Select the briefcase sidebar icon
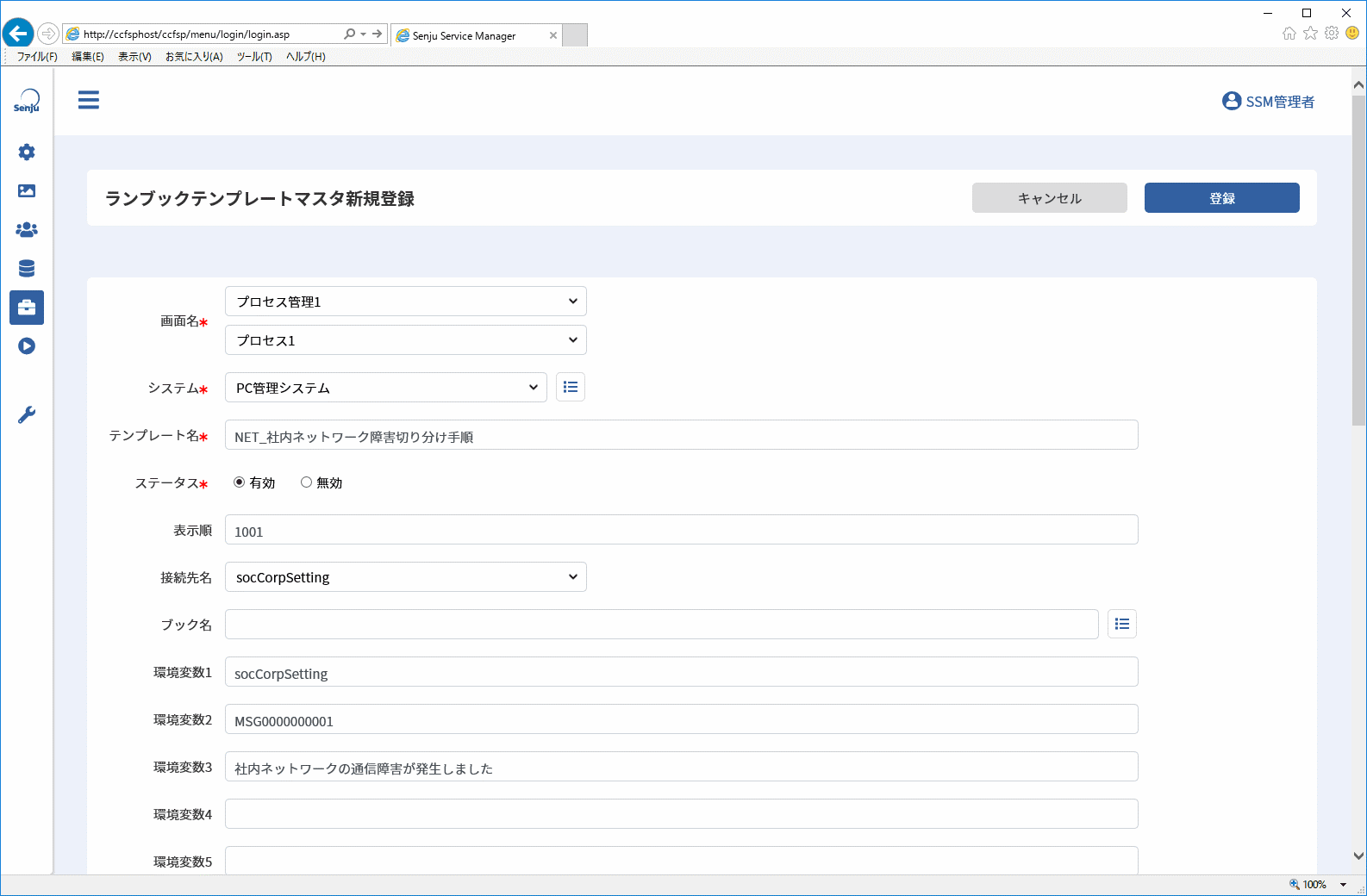This screenshot has width=1367, height=896. click(x=27, y=308)
